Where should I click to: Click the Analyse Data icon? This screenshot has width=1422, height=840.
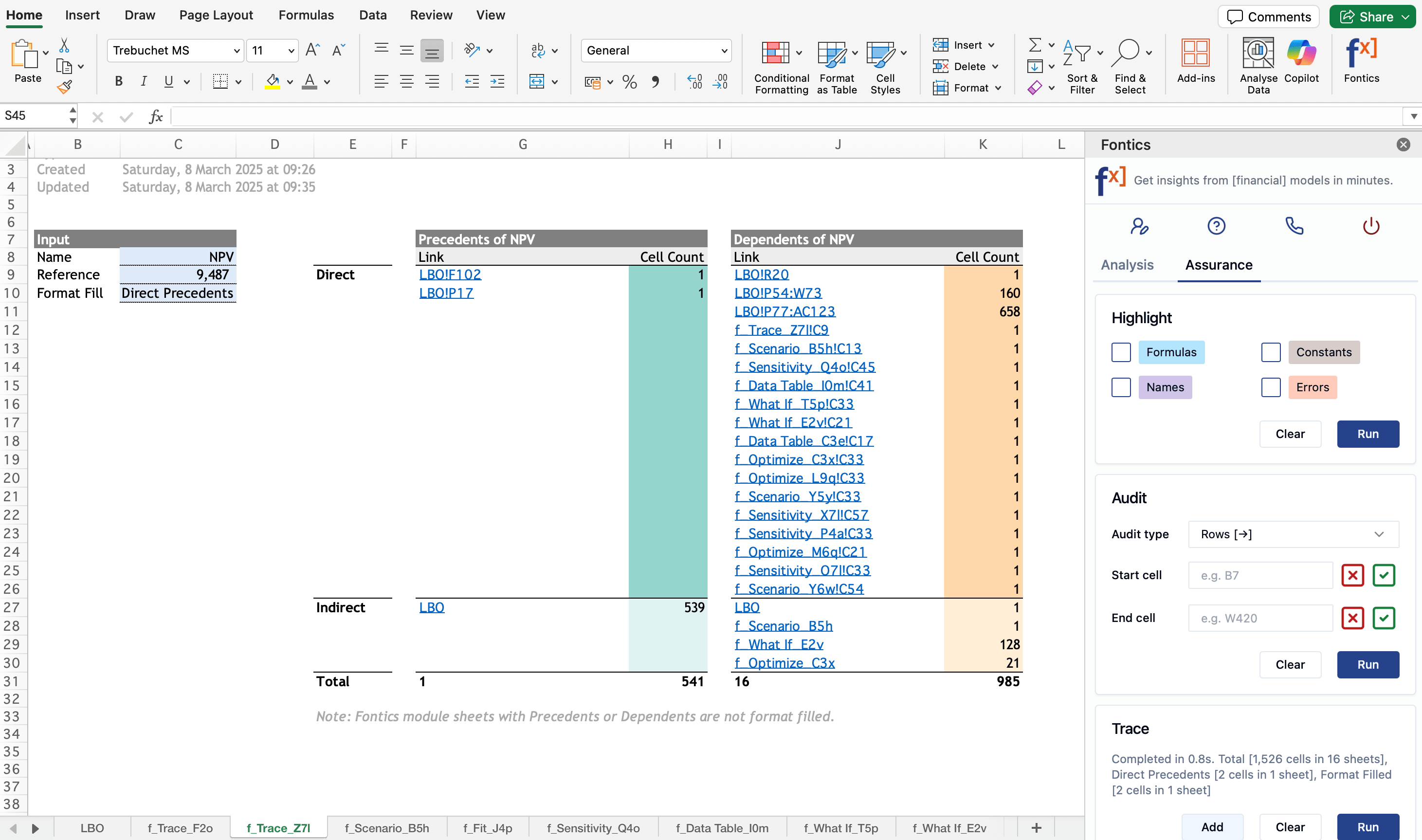click(1258, 66)
